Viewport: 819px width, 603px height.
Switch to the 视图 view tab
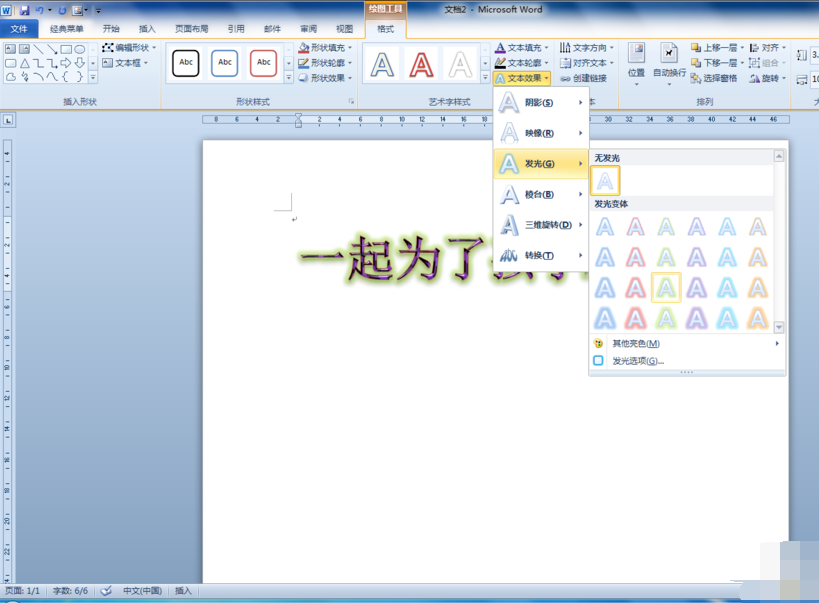[344, 29]
